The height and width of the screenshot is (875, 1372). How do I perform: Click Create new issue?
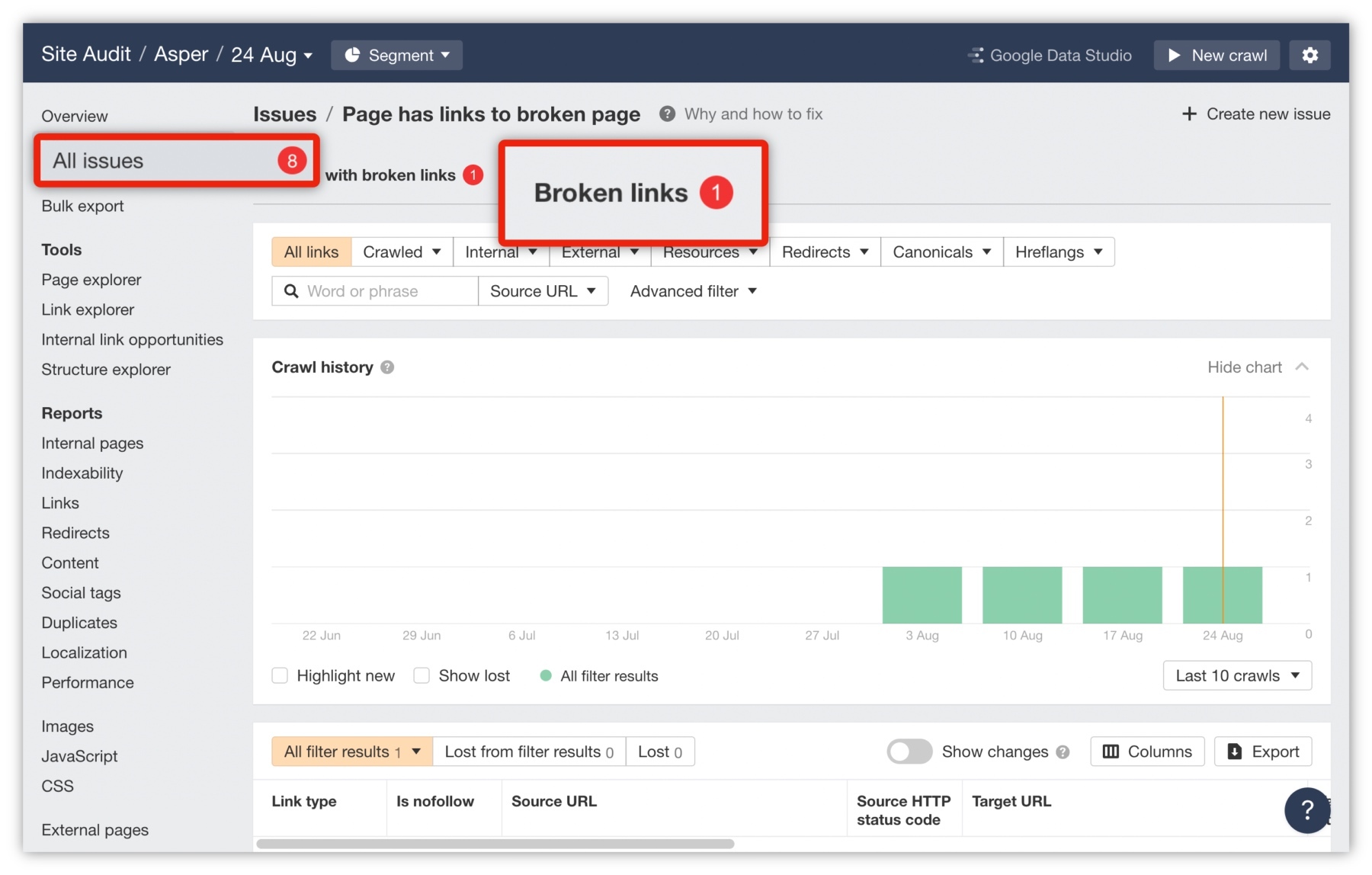click(x=1256, y=114)
